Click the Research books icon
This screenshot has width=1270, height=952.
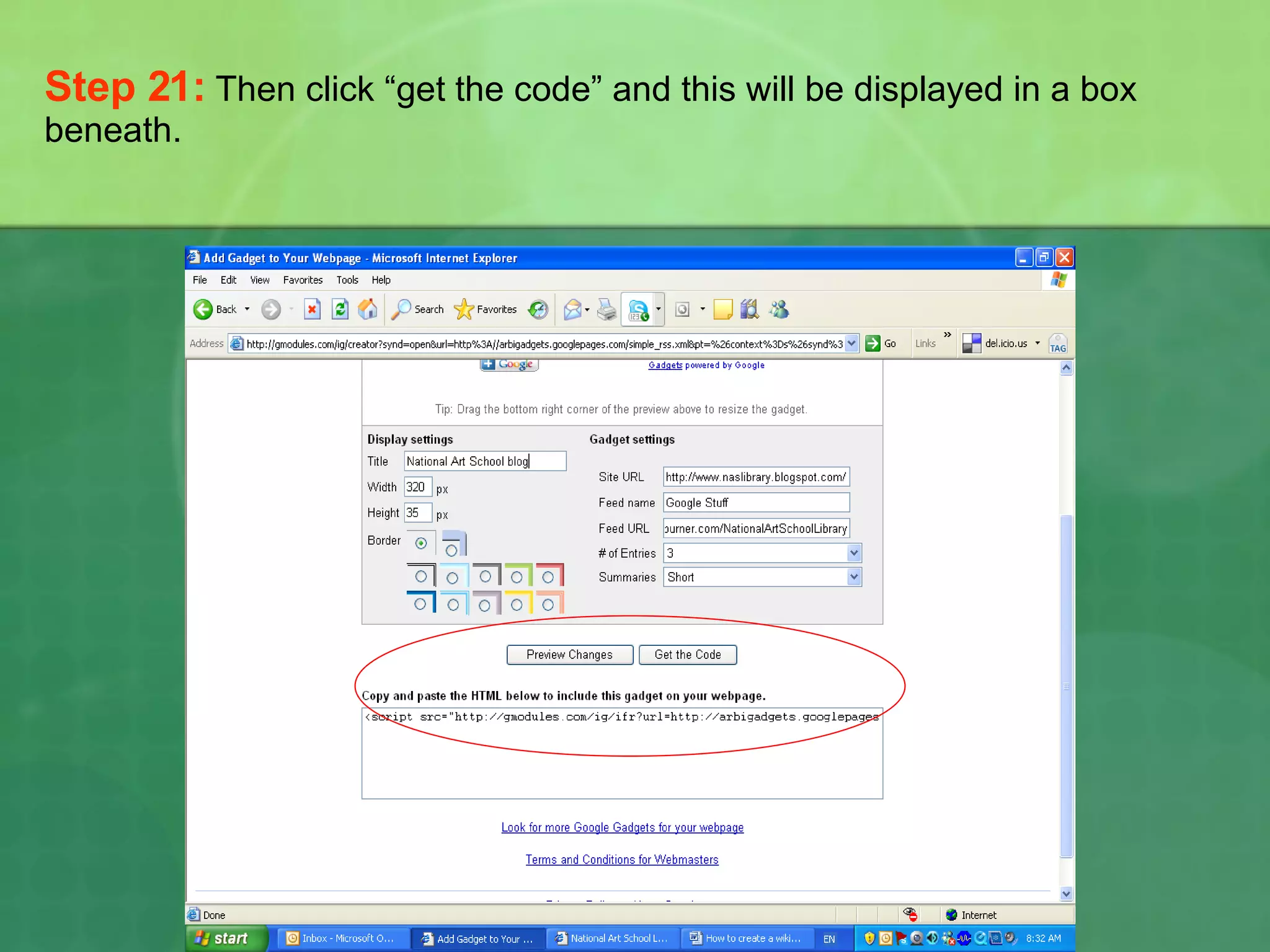[750, 309]
